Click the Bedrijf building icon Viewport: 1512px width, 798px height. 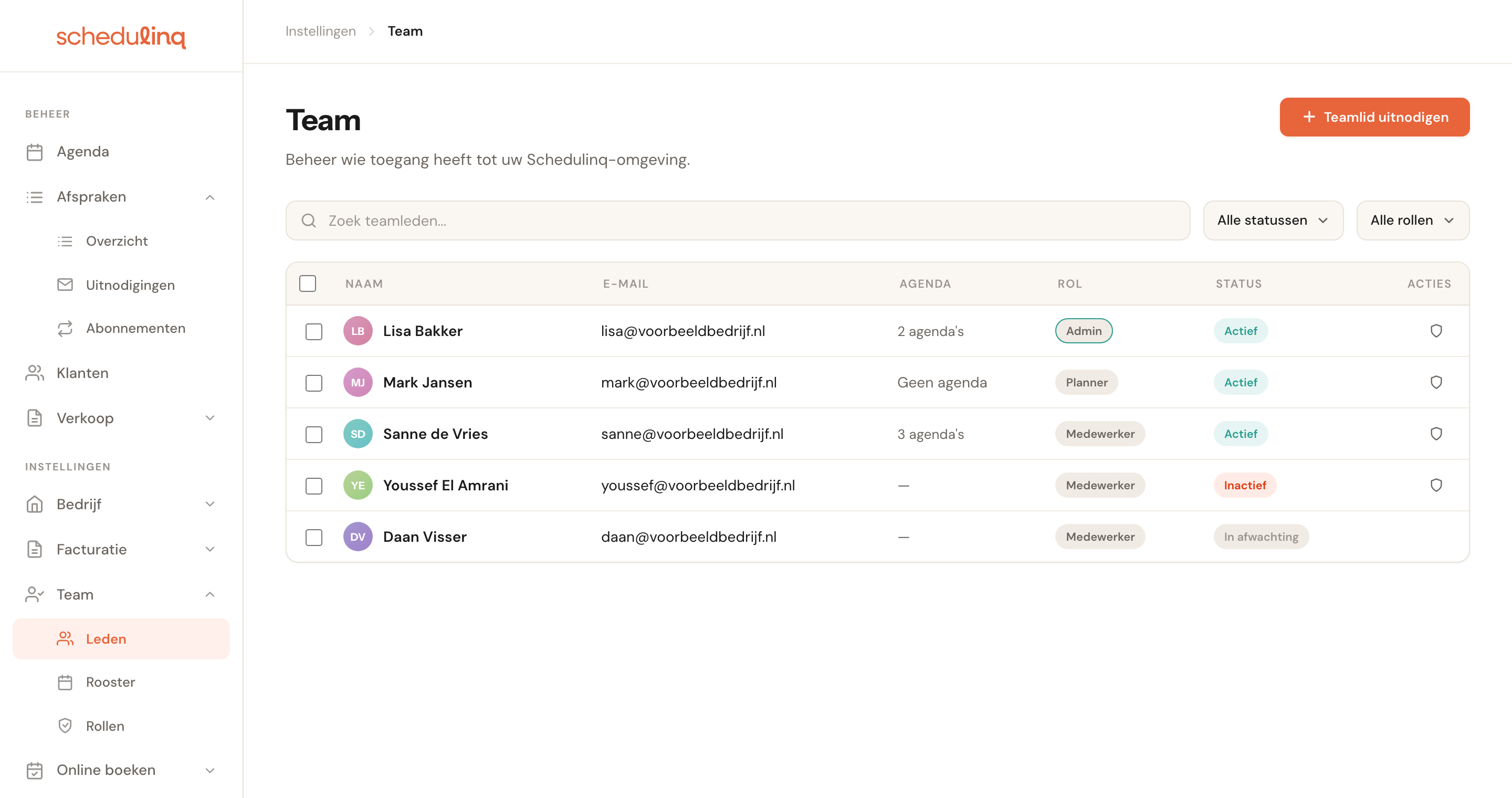click(35, 504)
